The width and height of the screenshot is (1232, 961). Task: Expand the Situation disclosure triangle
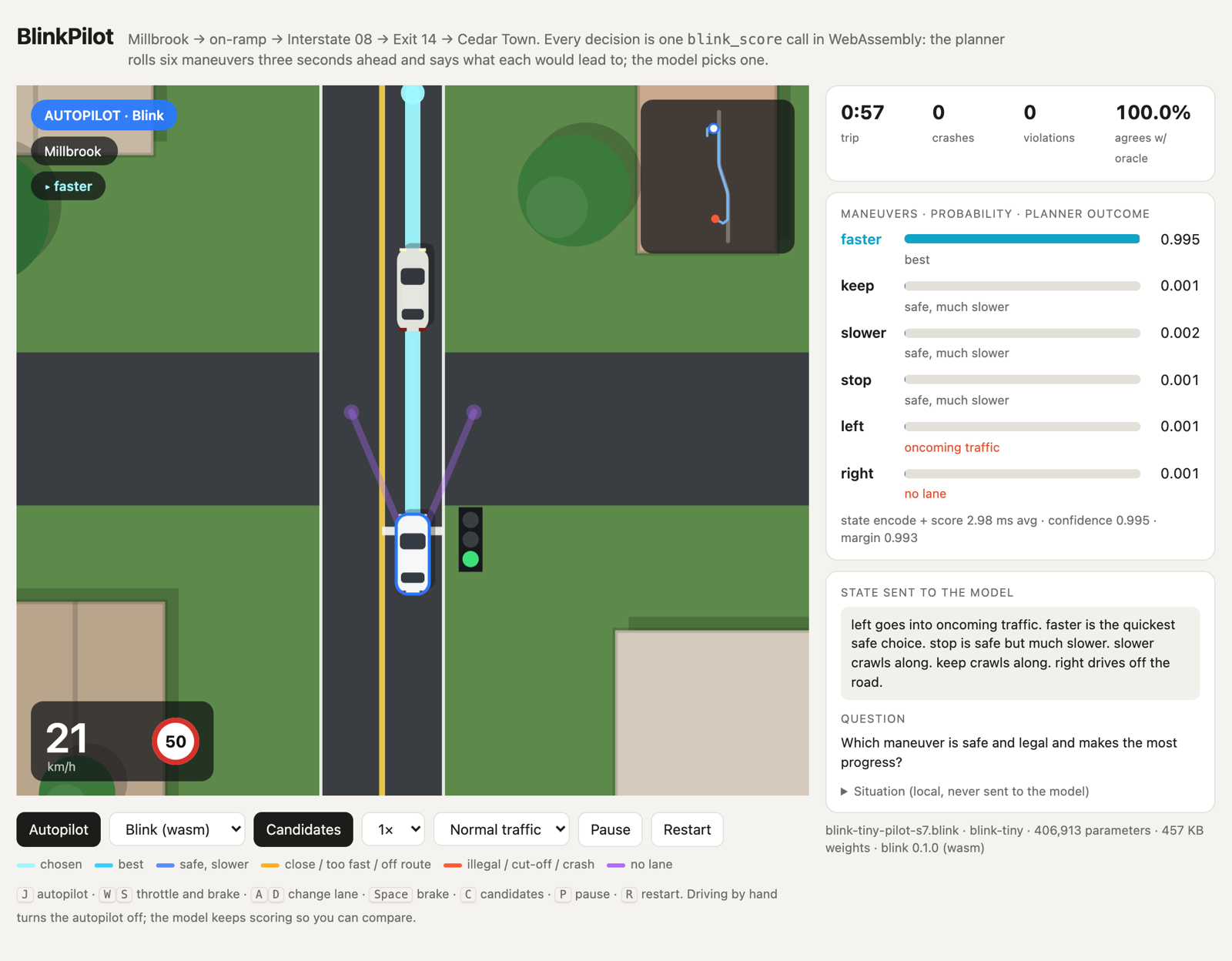point(845,792)
